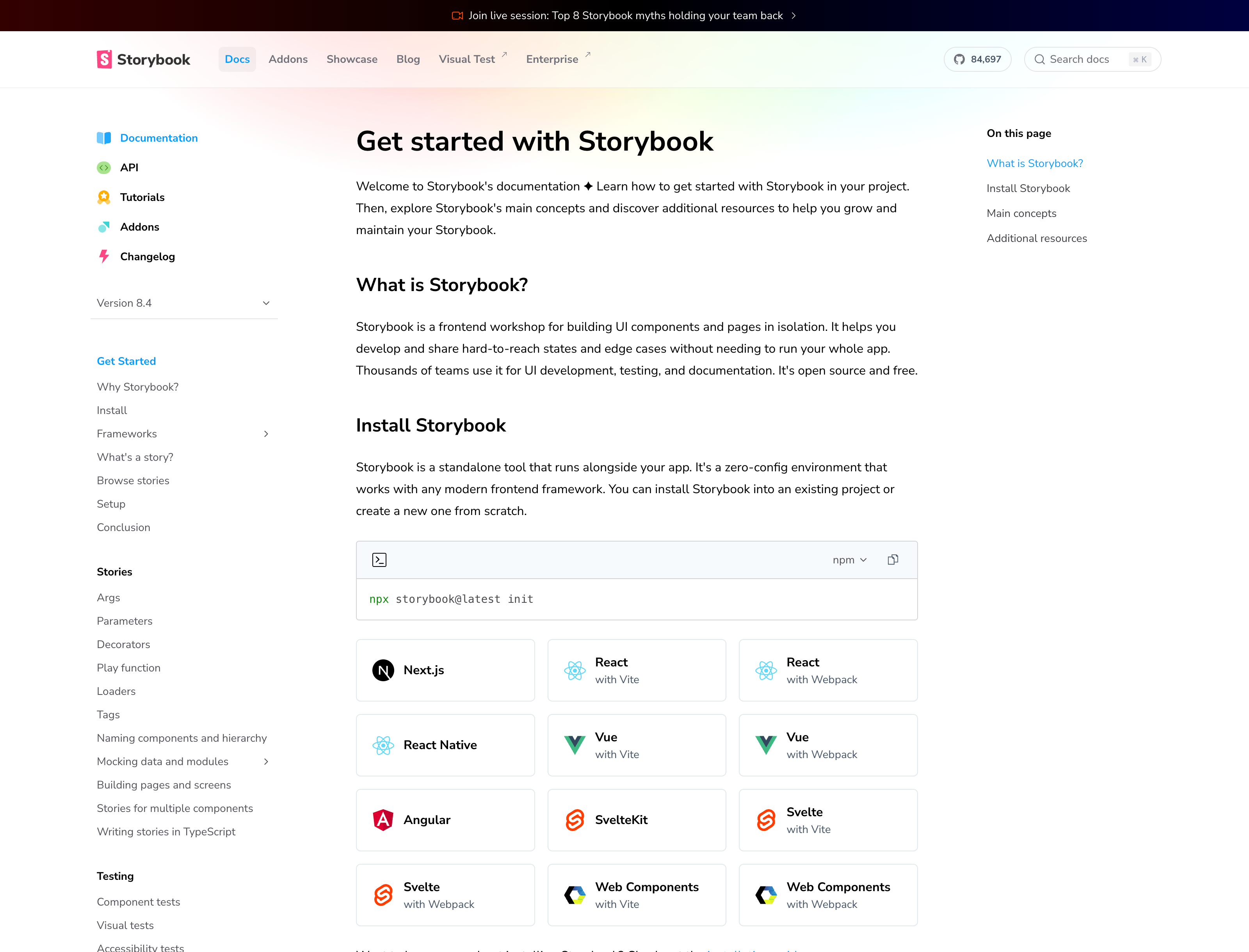Jump to Main concepts section link
The width and height of the screenshot is (1249, 952).
(1021, 214)
